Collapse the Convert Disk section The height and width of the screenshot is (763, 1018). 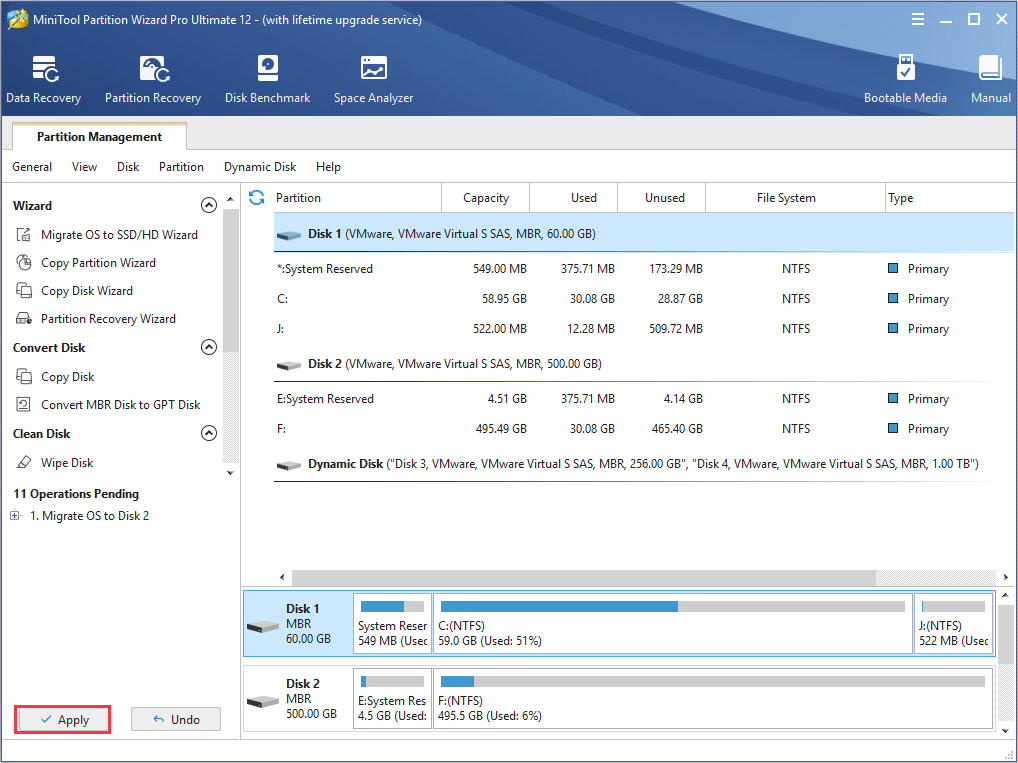point(208,347)
